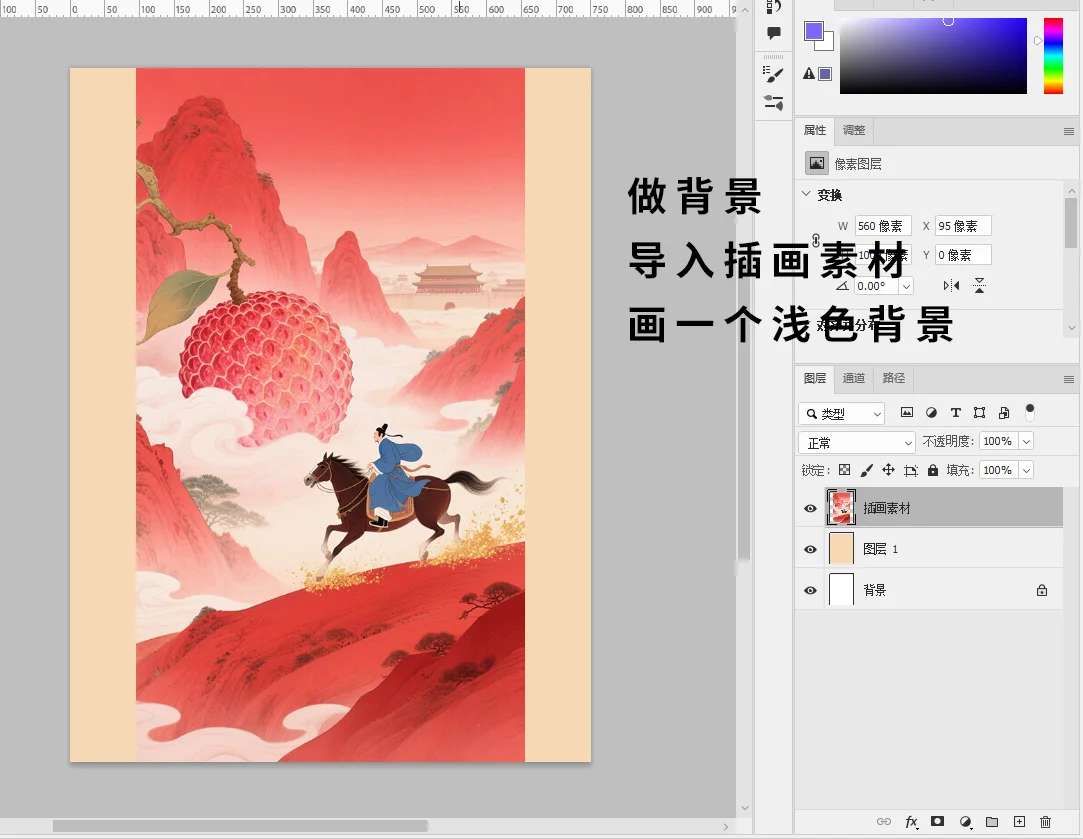Click the opacity 100% value field
The width and height of the screenshot is (1083, 839).
pyautogui.click(x=999, y=441)
